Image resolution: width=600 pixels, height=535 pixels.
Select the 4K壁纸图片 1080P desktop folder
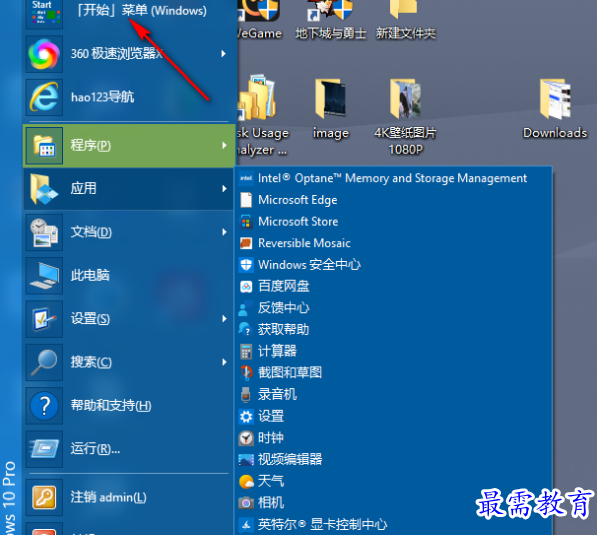tap(405, 116)
